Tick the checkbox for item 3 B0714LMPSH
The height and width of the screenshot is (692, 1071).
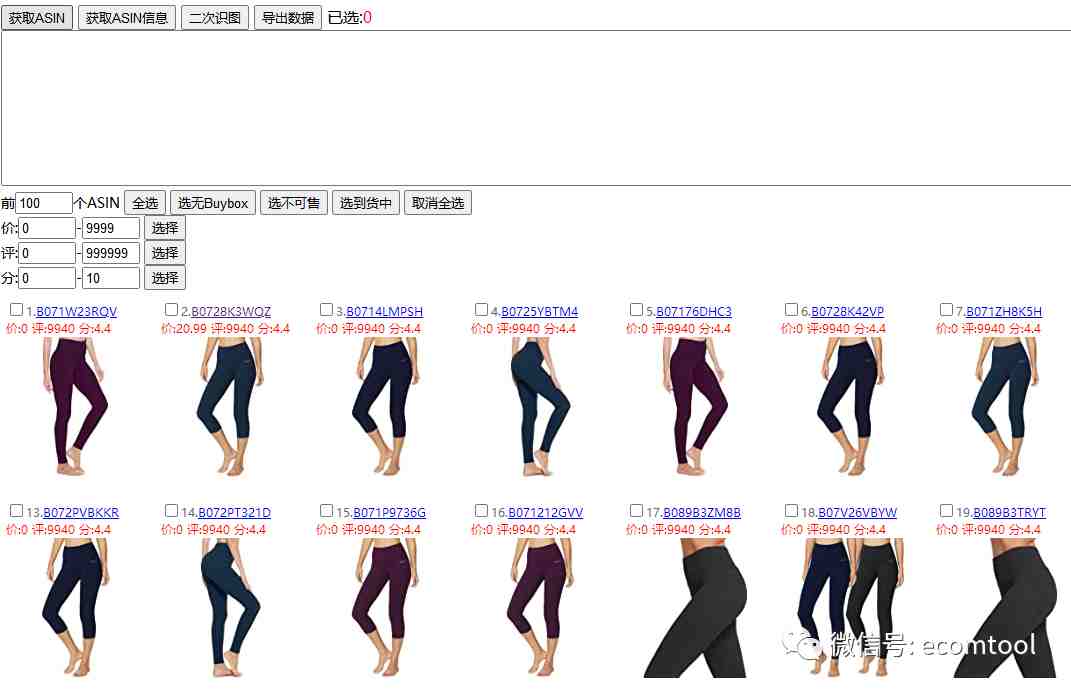pos(326,309)
